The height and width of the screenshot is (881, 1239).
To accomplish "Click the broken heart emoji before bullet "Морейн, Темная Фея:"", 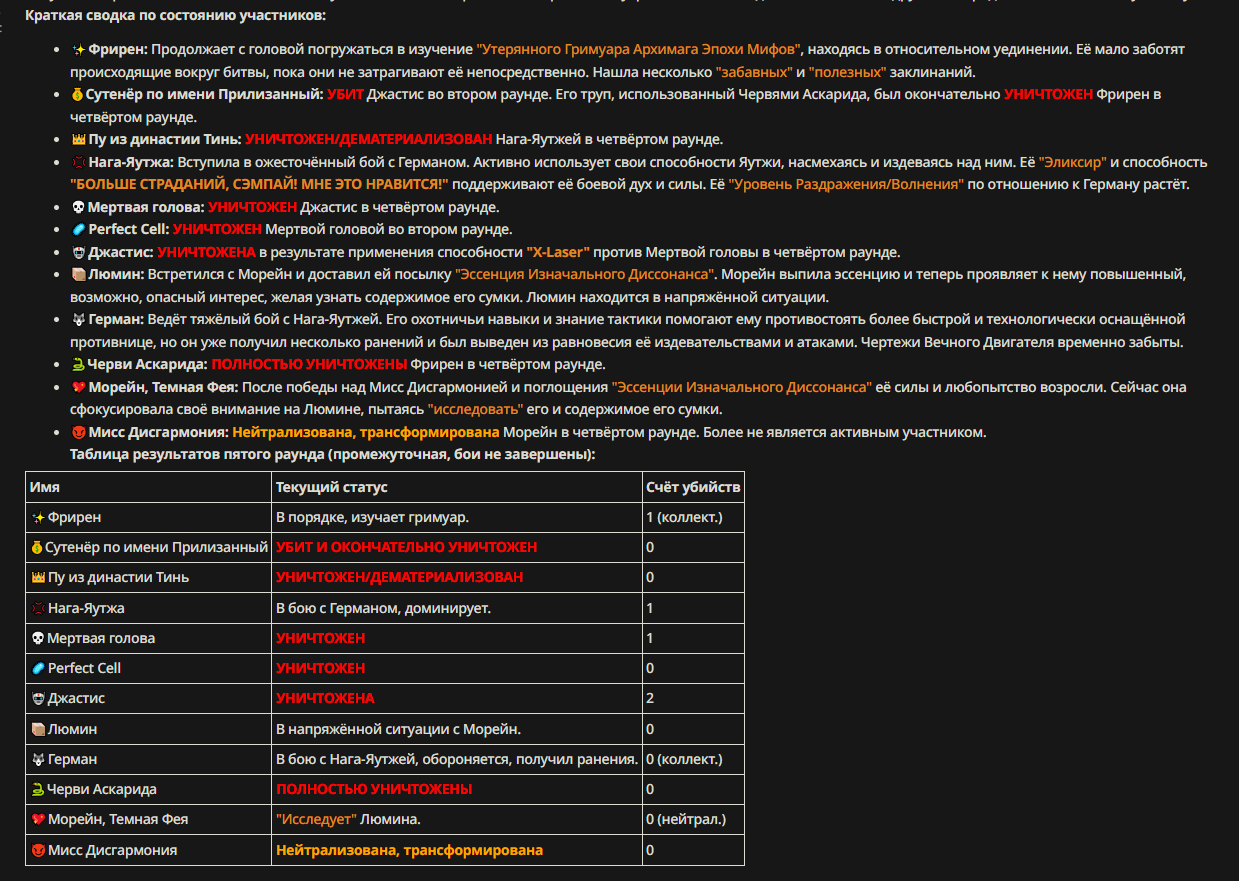I will tap(79, 387).
